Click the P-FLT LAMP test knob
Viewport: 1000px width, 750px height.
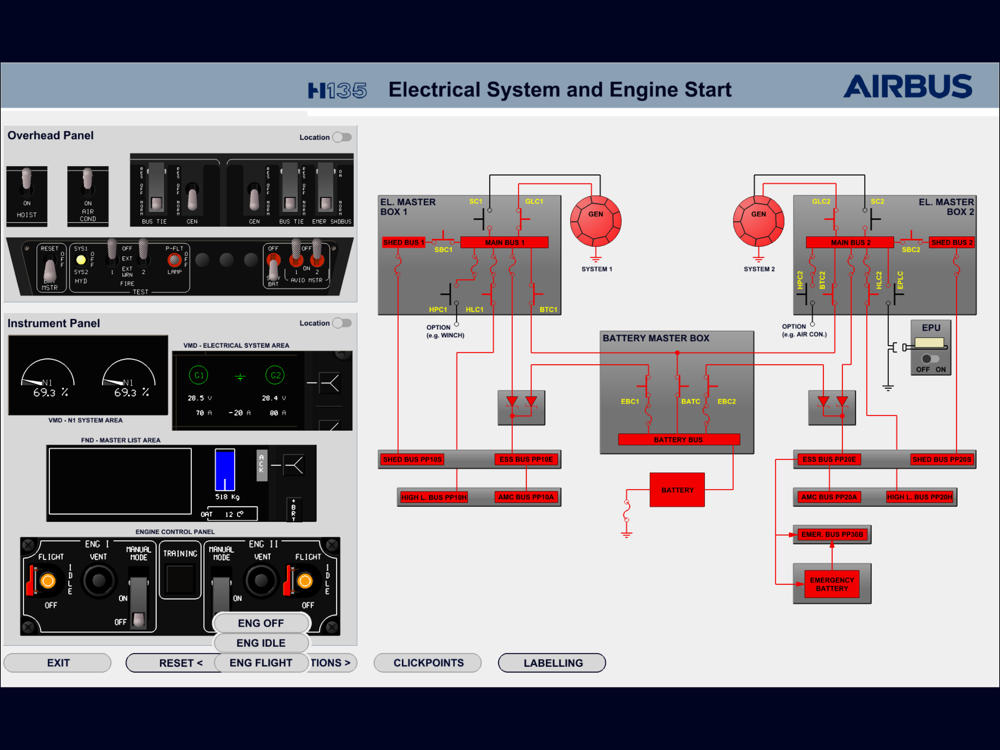[173, 260]
